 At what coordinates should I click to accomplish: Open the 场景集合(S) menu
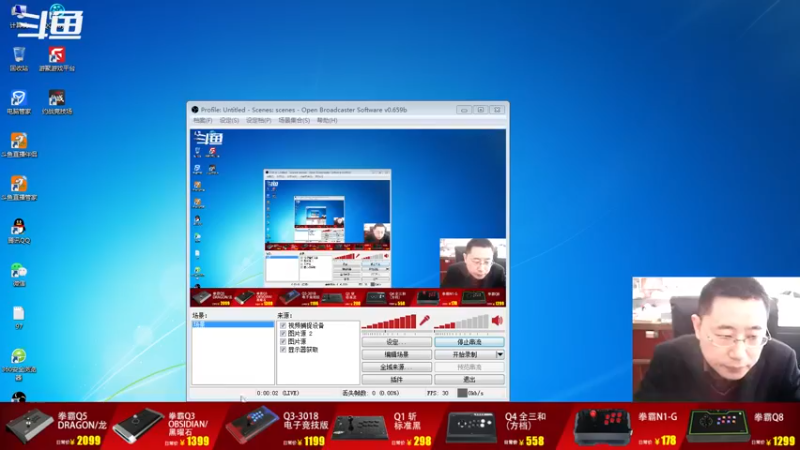coord(294,121)
